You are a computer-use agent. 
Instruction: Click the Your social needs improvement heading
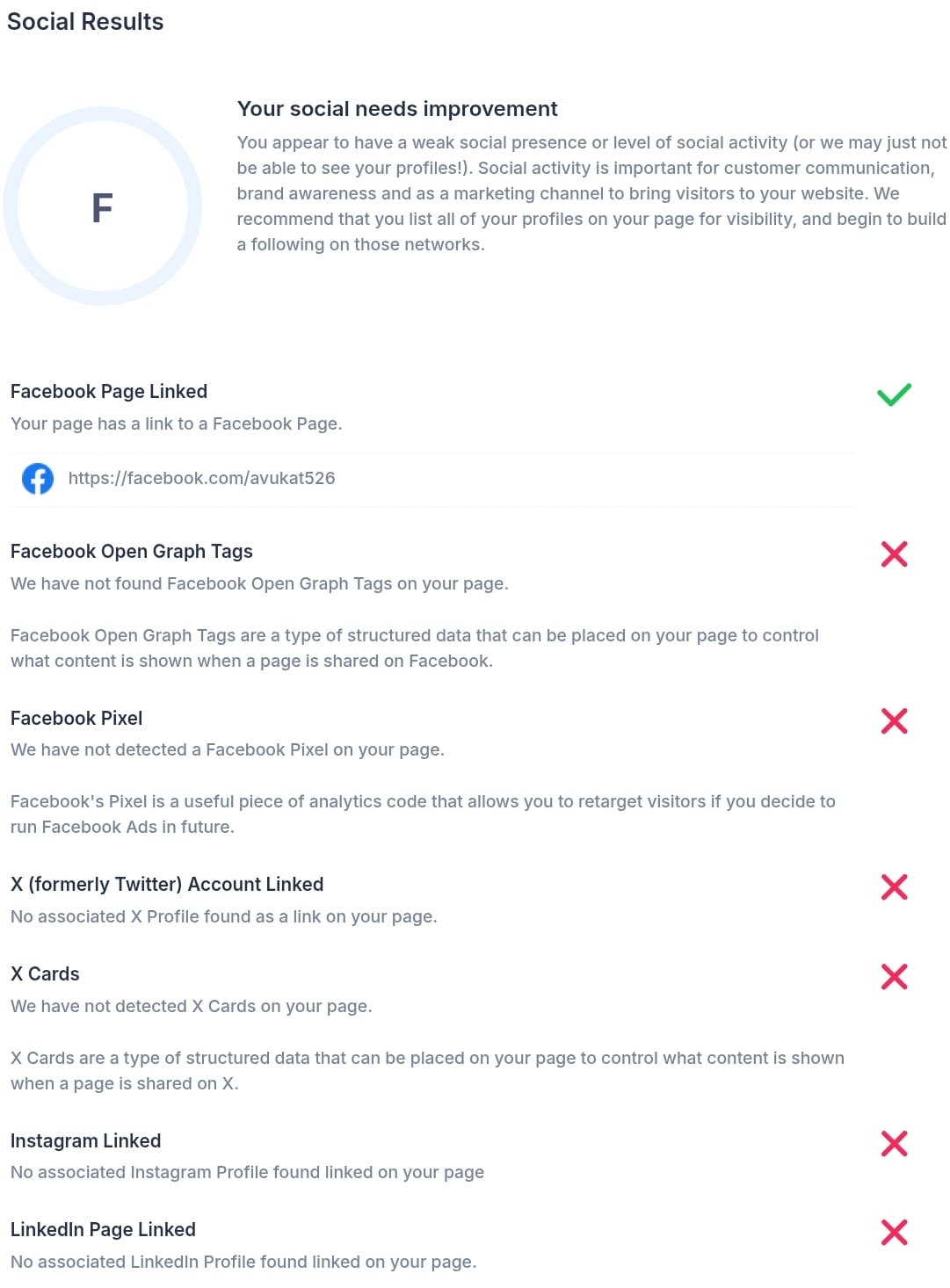397,109
